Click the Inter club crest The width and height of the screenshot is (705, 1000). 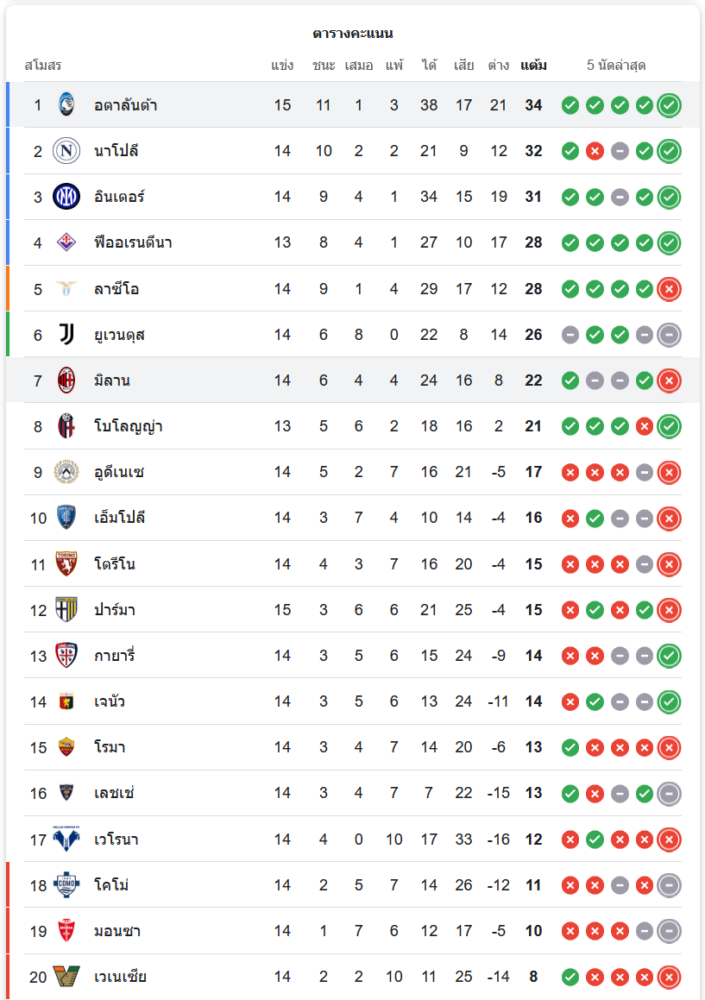[66, 197]
